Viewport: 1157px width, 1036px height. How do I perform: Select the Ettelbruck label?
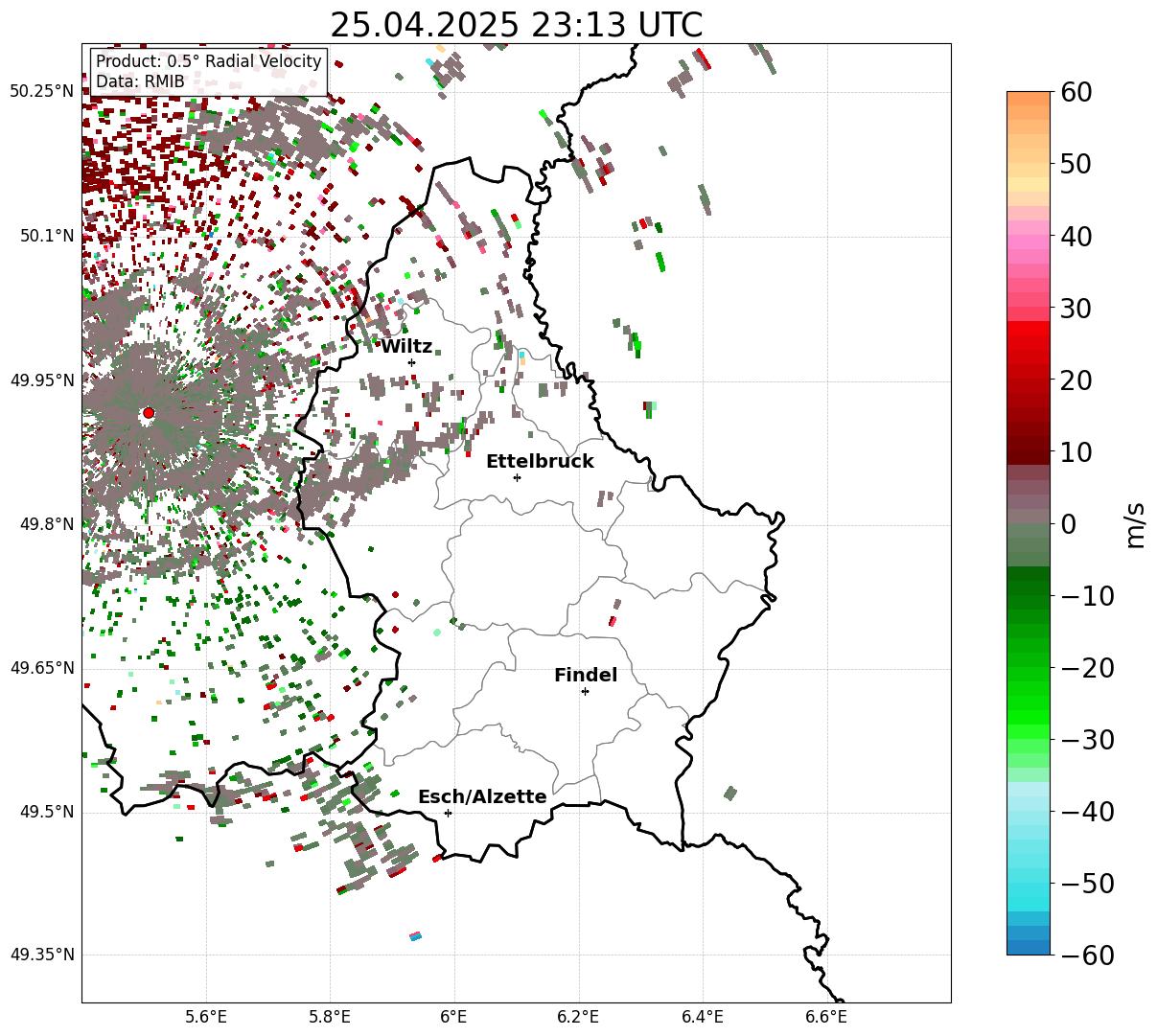[540, 462]
